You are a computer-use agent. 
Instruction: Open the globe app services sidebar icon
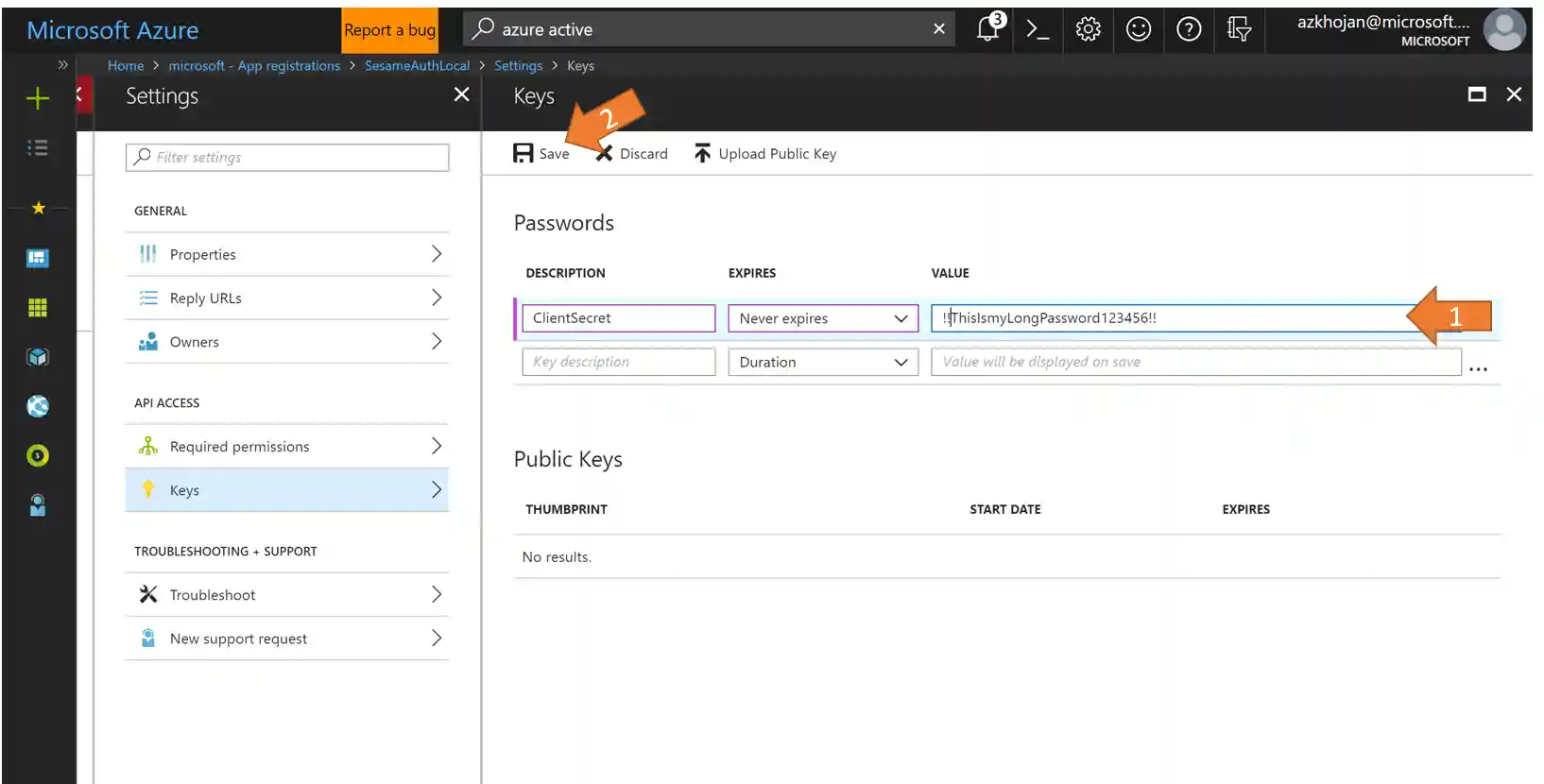click(38, 406)
